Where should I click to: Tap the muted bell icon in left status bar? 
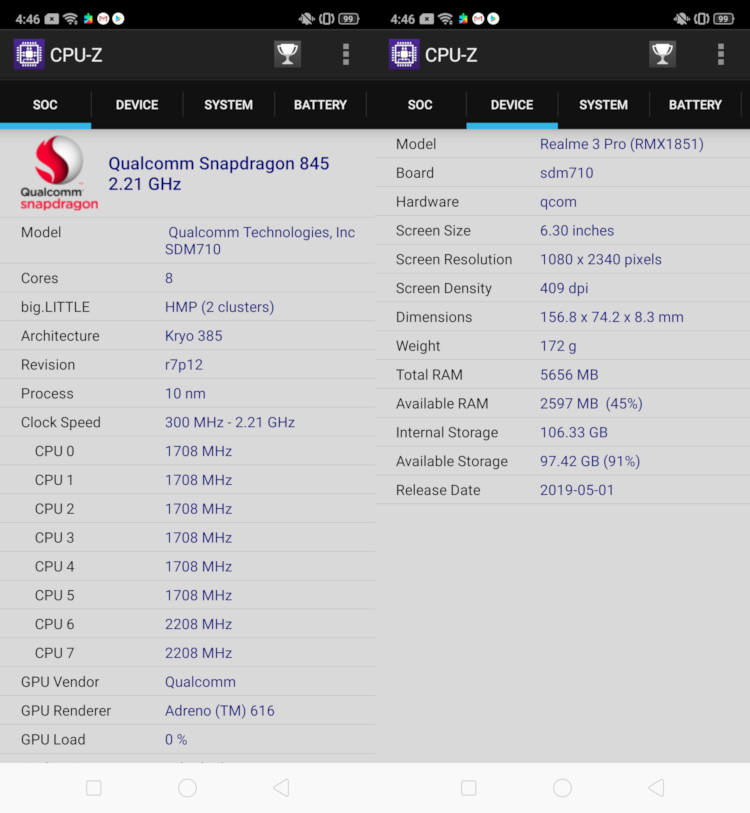pyautogui.click(x=306, y=19)
